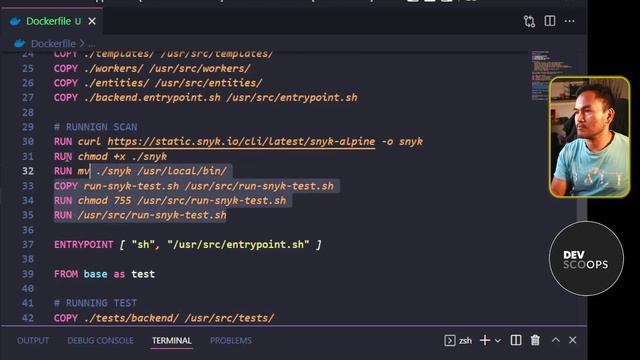640x360 pixels.
Task: Split the editor to the right
Action: click(550, 21)
